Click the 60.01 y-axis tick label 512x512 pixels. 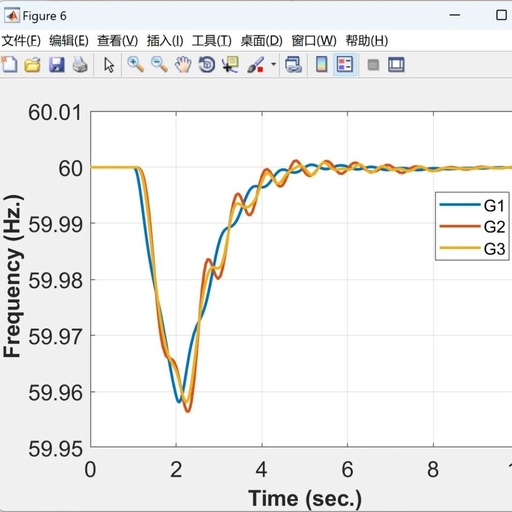click(55, 112)
